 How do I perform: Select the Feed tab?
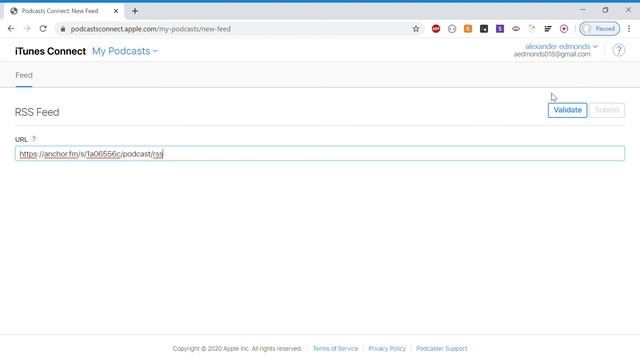(x=24, y=75)
